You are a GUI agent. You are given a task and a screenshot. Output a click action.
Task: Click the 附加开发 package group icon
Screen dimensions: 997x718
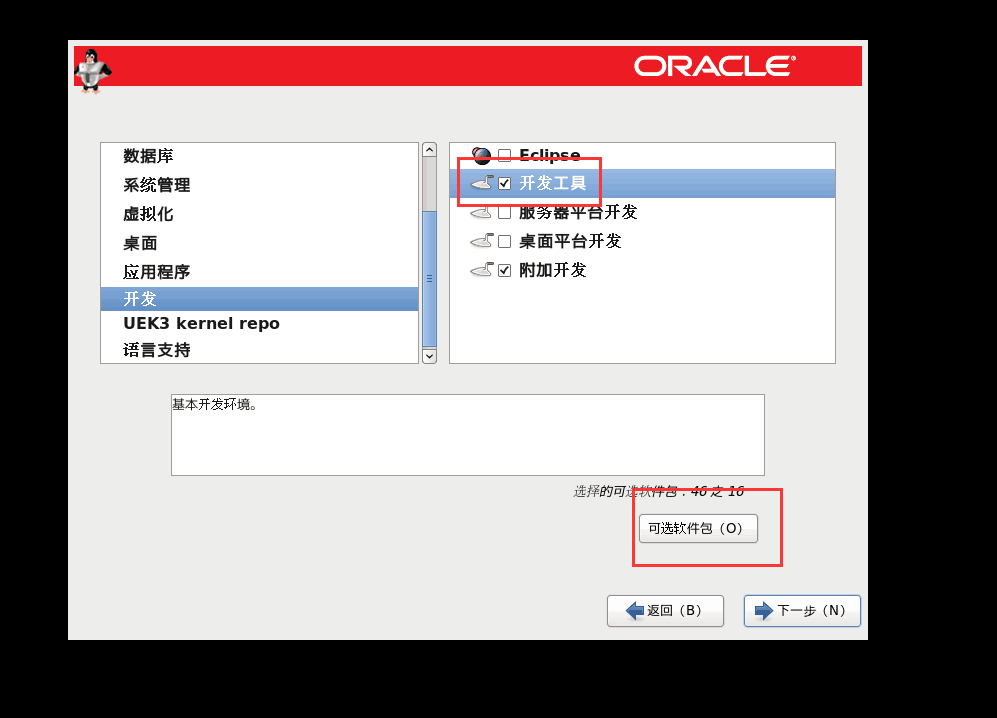click(482, 270)
